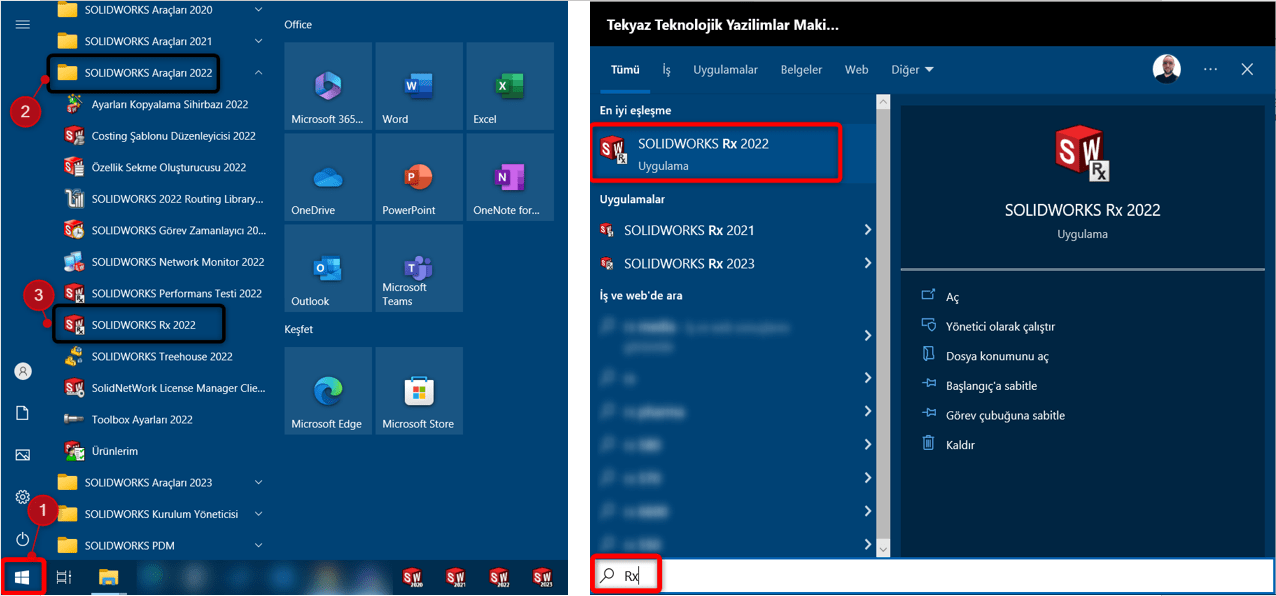
Task: Select the Uygulamalar search tab
Action: [726, 70]
